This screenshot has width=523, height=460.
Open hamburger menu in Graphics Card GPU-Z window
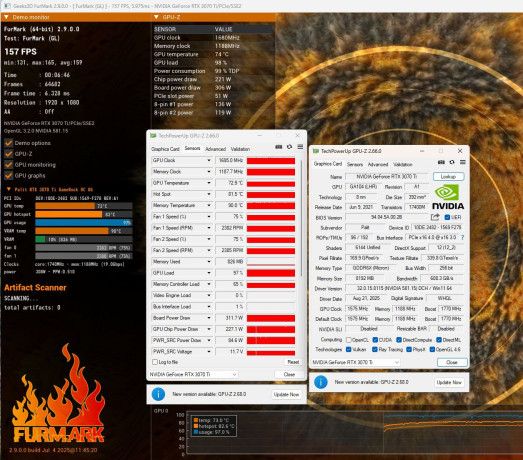463,162
